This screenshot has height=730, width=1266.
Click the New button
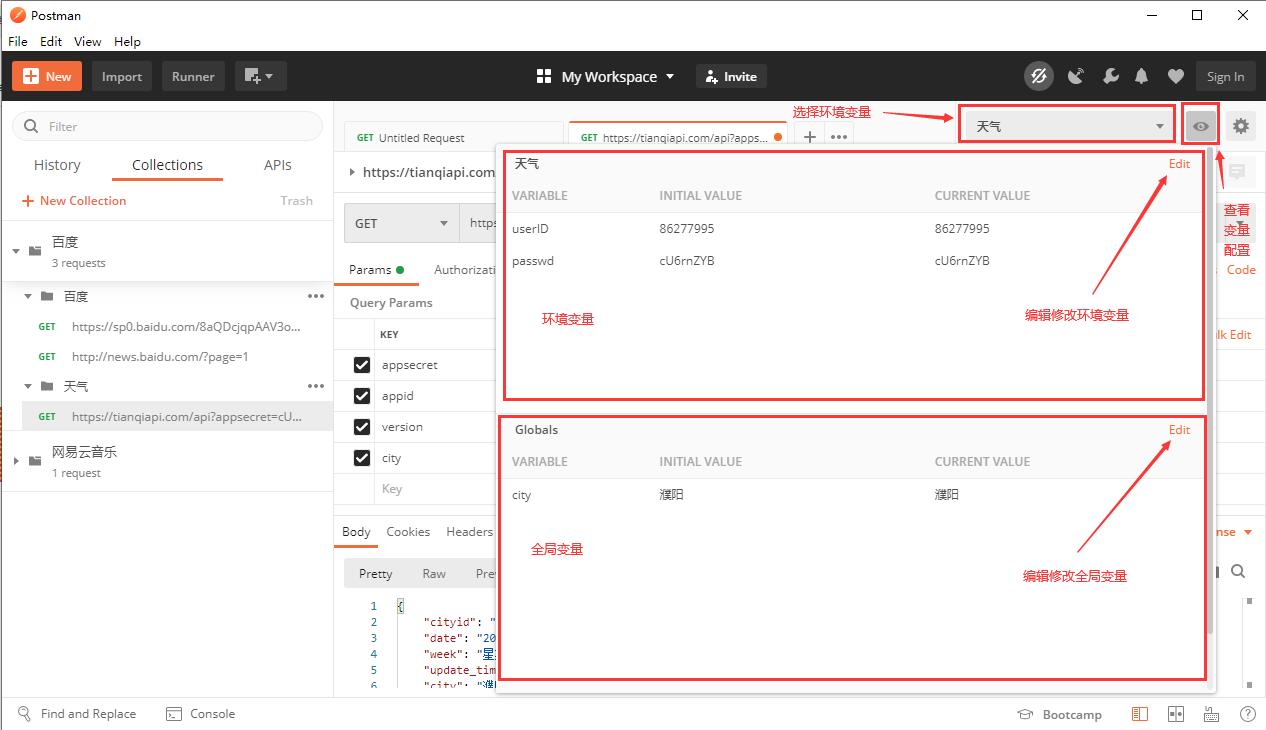point(47,76)
